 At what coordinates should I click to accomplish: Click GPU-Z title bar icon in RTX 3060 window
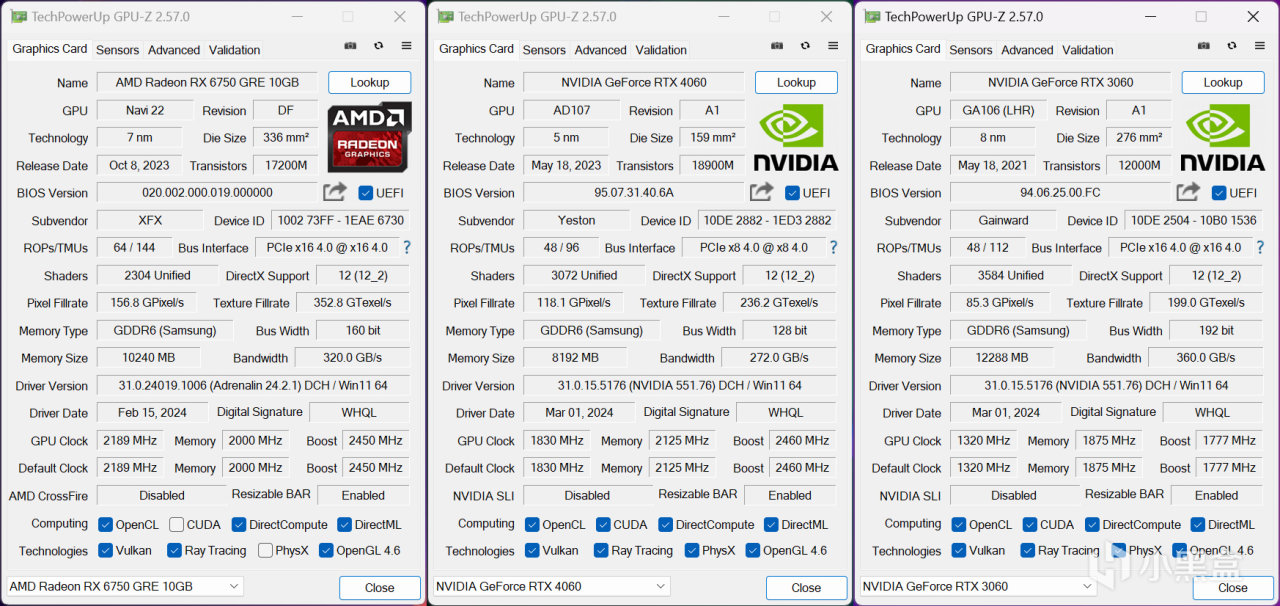[x=872, y=17]
